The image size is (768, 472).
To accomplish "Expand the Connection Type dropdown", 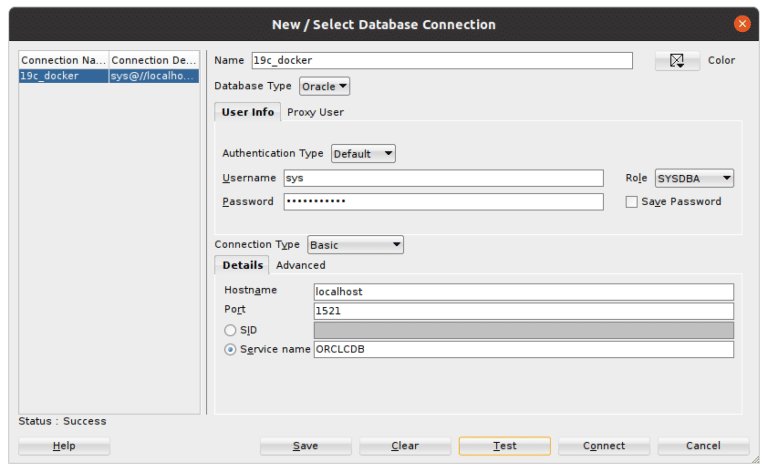I will coord(355,245).
